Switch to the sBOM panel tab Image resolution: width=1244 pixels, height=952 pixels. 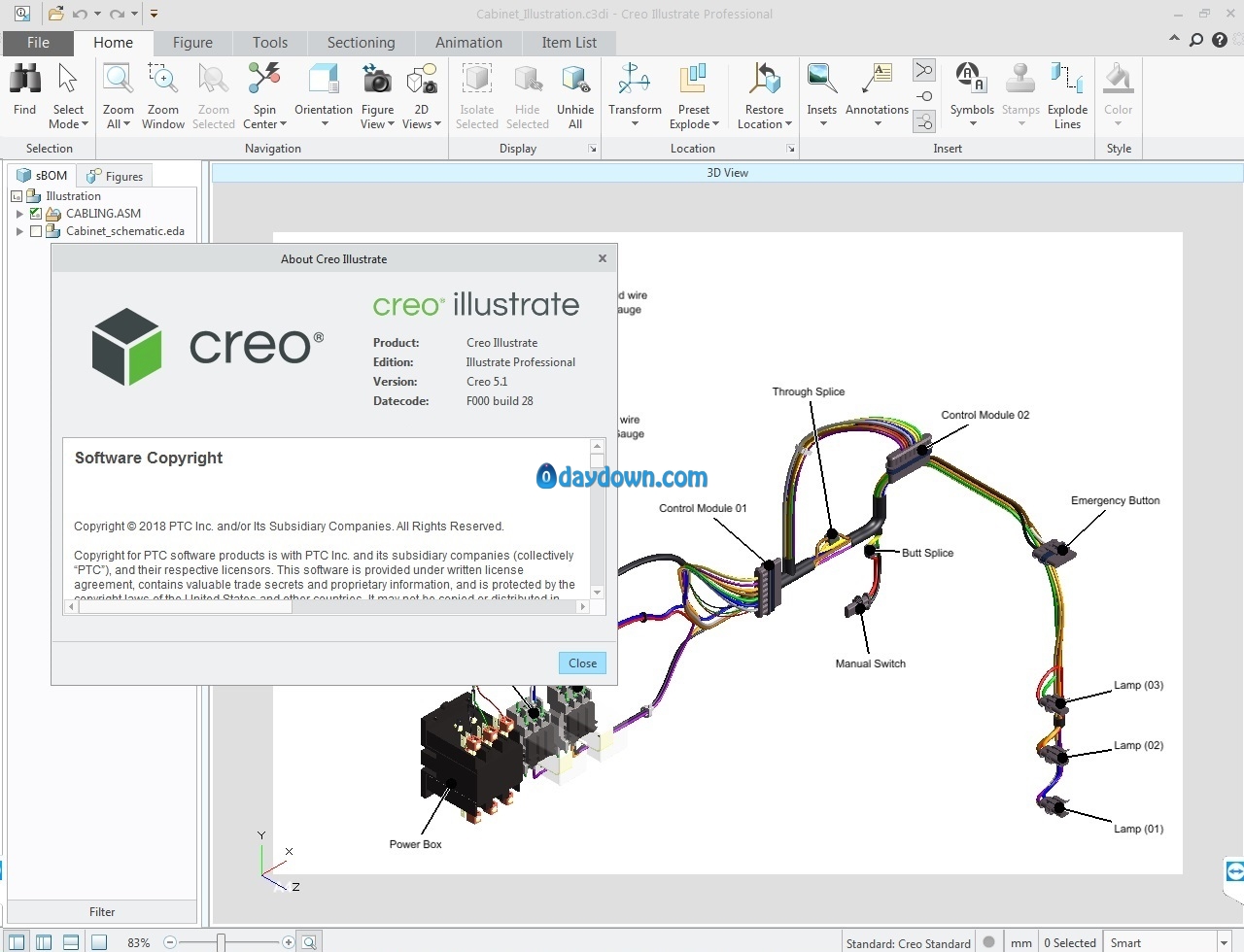(x=42, y=175)
